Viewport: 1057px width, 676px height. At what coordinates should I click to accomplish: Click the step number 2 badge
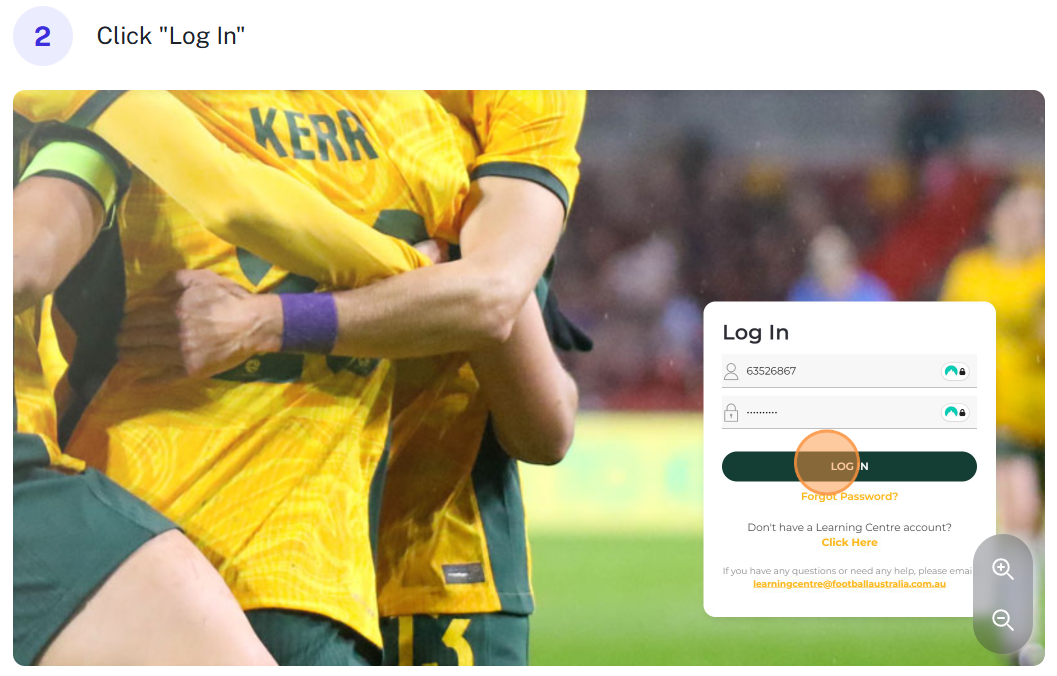tap(42, 36)
